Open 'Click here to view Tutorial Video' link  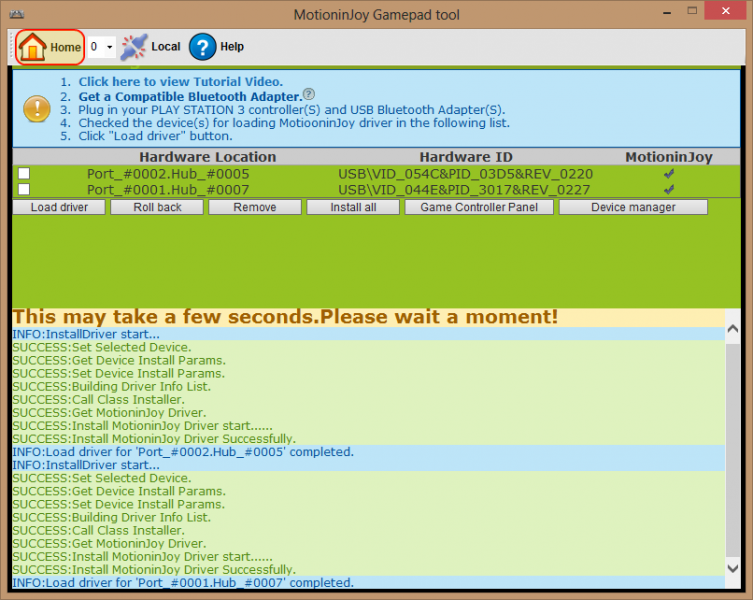tap(181, 82)
